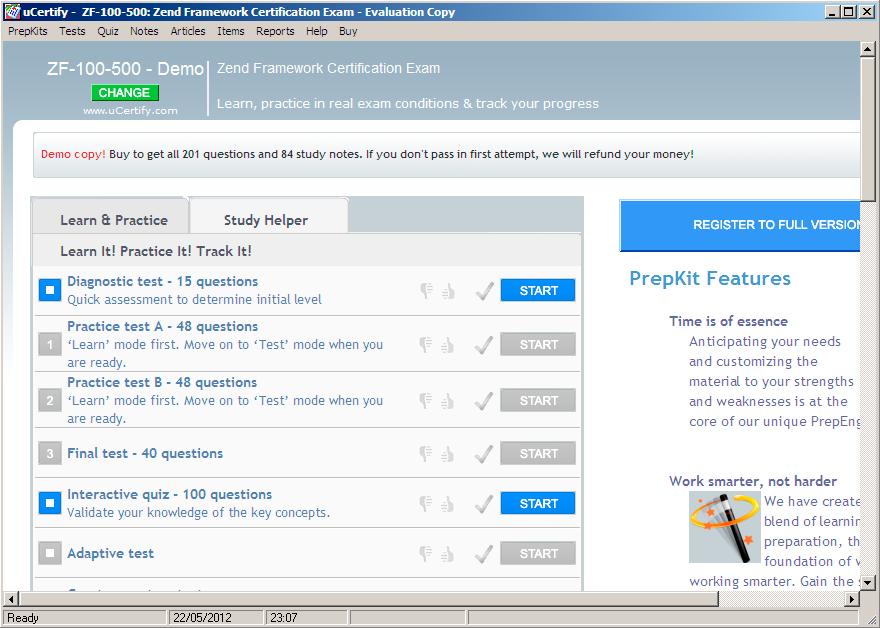Viewport: 880px width, 628px height.
Task: Click the horizontal scrollbar thumb
Action: [368, 599]
